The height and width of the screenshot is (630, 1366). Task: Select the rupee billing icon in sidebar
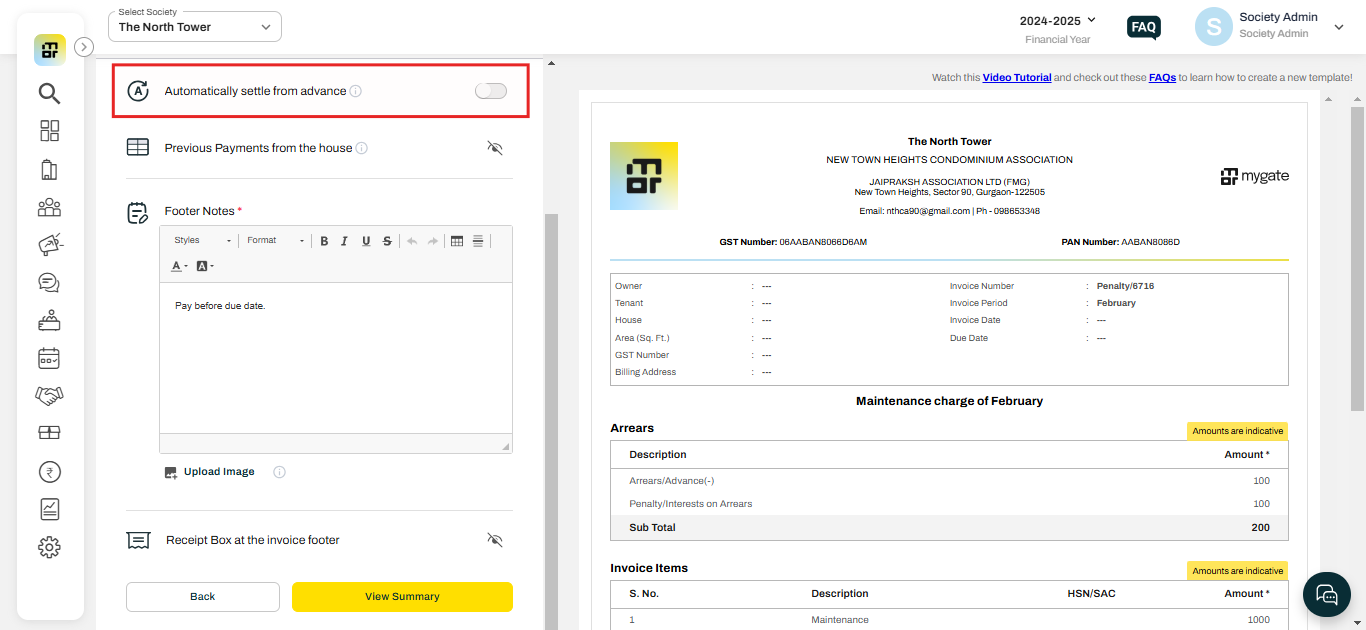49,471
